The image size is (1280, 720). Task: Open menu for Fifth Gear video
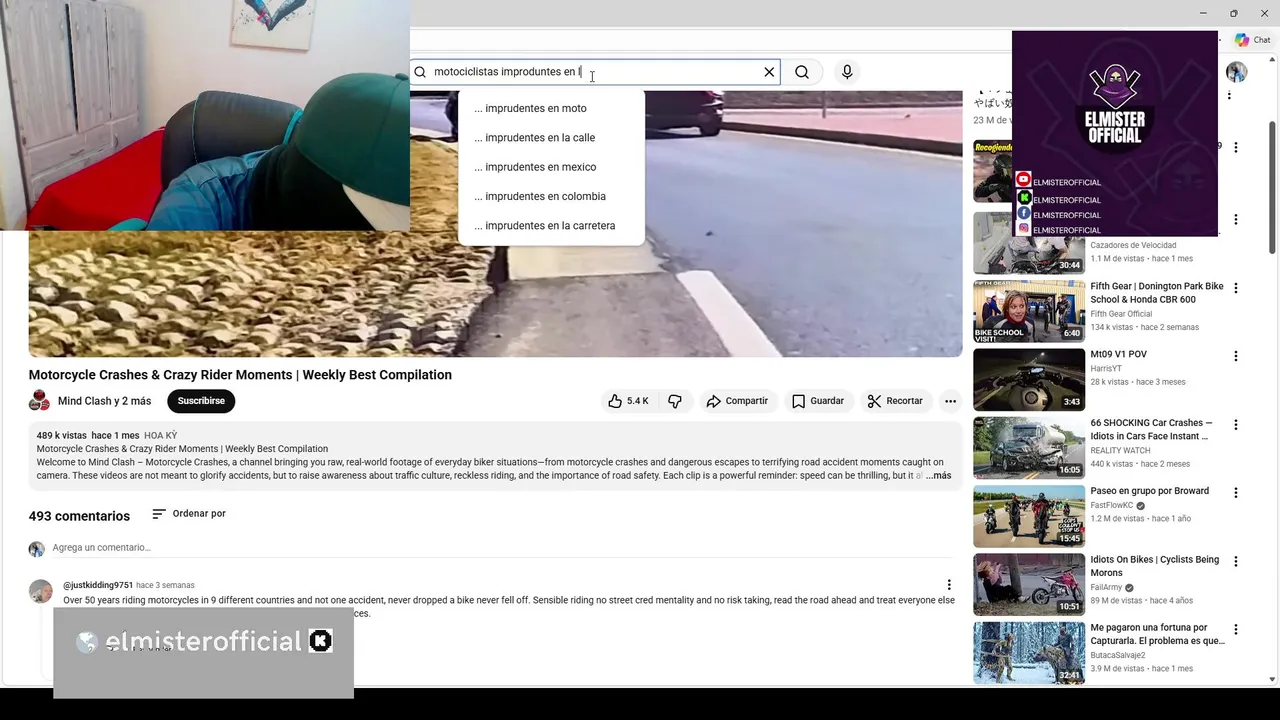coord(1236,288)
